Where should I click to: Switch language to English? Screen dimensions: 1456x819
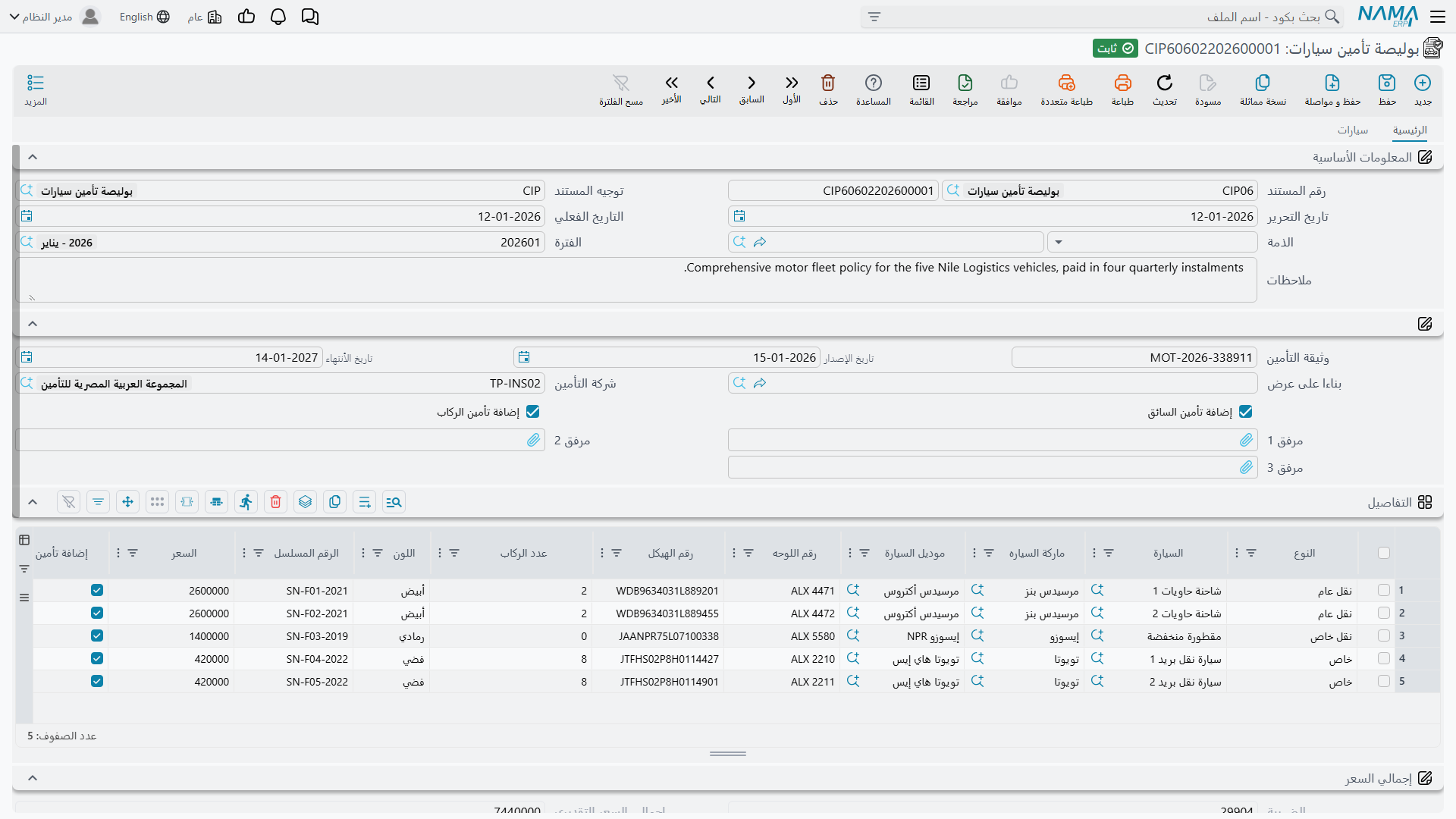pos(144,17)
